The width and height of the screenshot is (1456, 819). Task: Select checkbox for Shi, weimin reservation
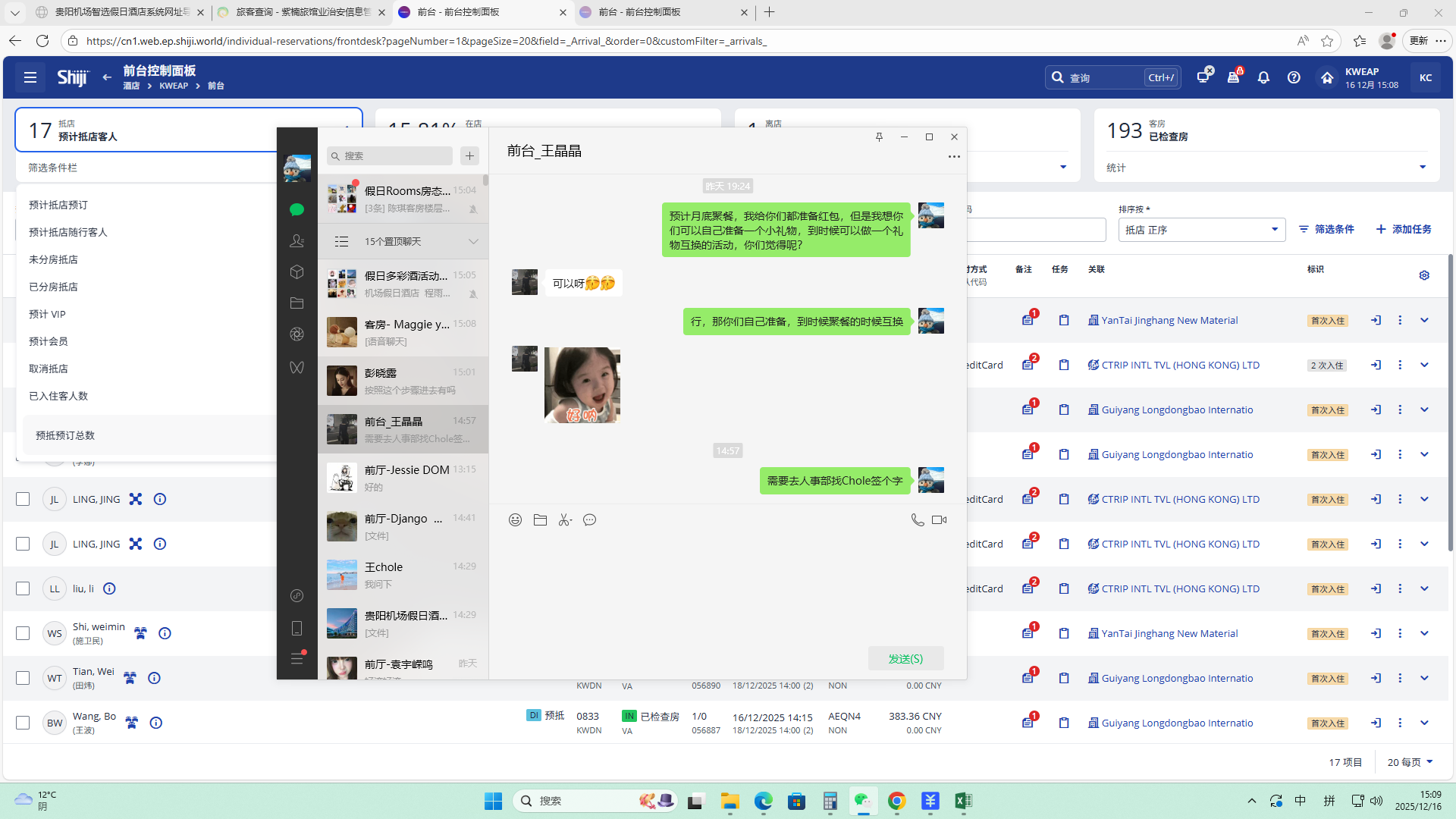pyautogui.click(x=23, y=634)
